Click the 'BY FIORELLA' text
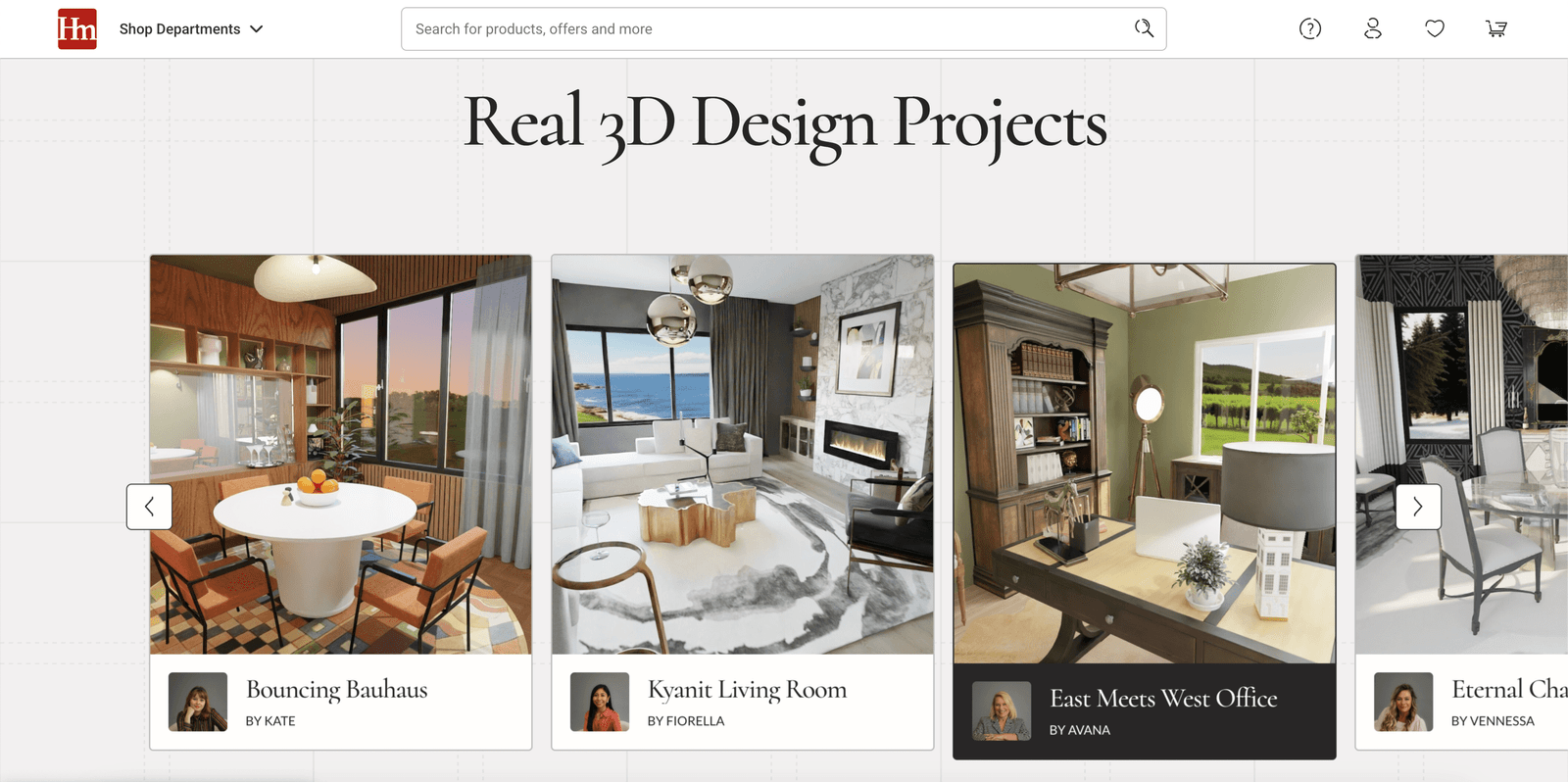Screen dimensions: 1568x782 (x=686, y=721)
